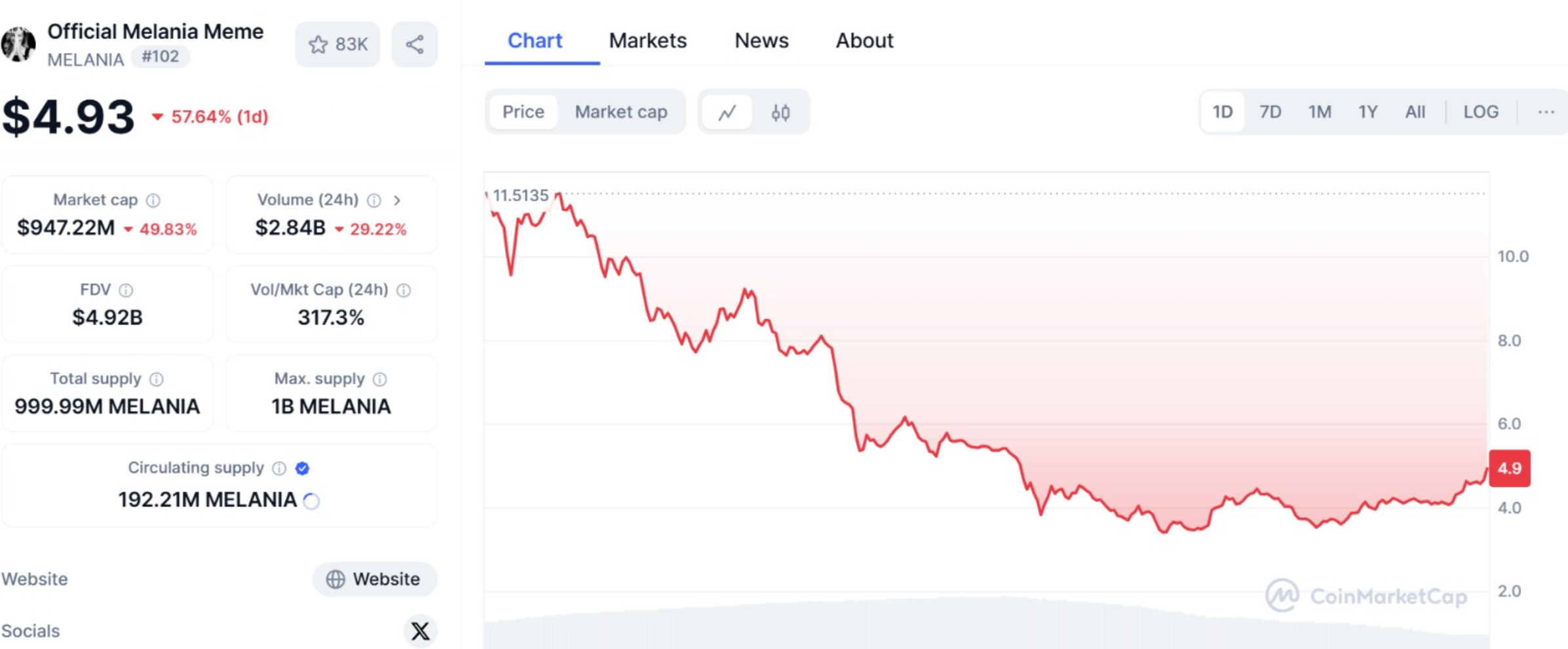Click the circulating supply verified badge

[302, 468]
